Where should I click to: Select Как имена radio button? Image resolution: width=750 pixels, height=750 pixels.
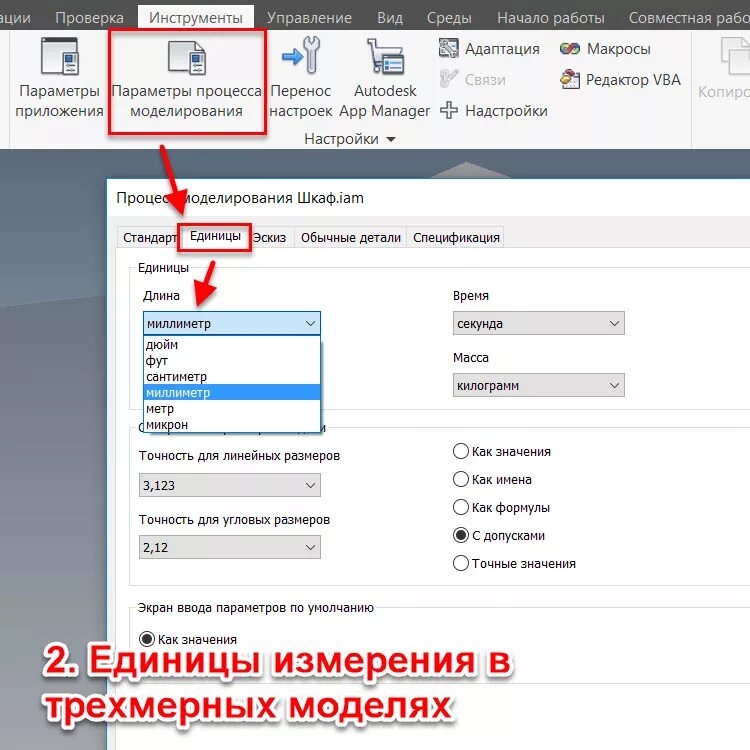point(461,479)
